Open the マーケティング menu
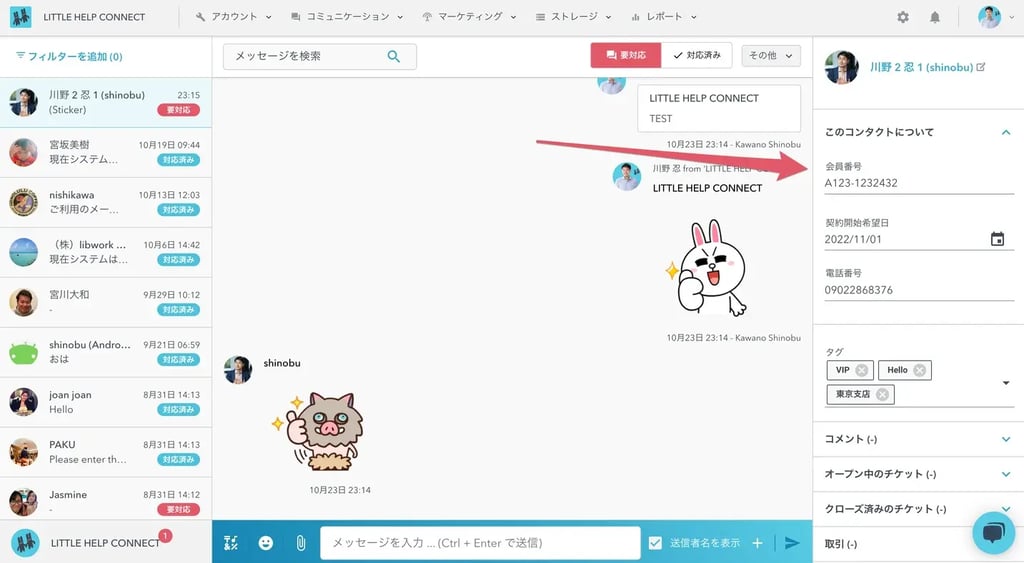 pyautogui.click(x=468, y=17)
